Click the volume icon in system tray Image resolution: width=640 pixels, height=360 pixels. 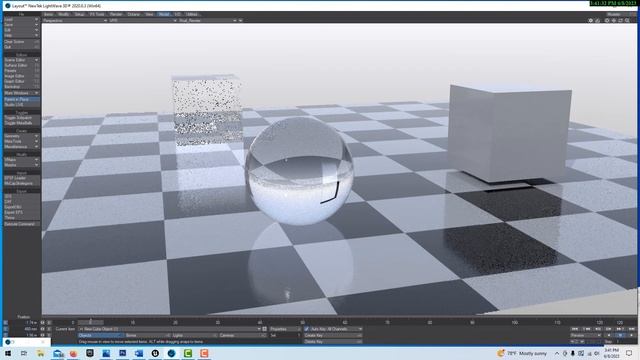point(596,353)
